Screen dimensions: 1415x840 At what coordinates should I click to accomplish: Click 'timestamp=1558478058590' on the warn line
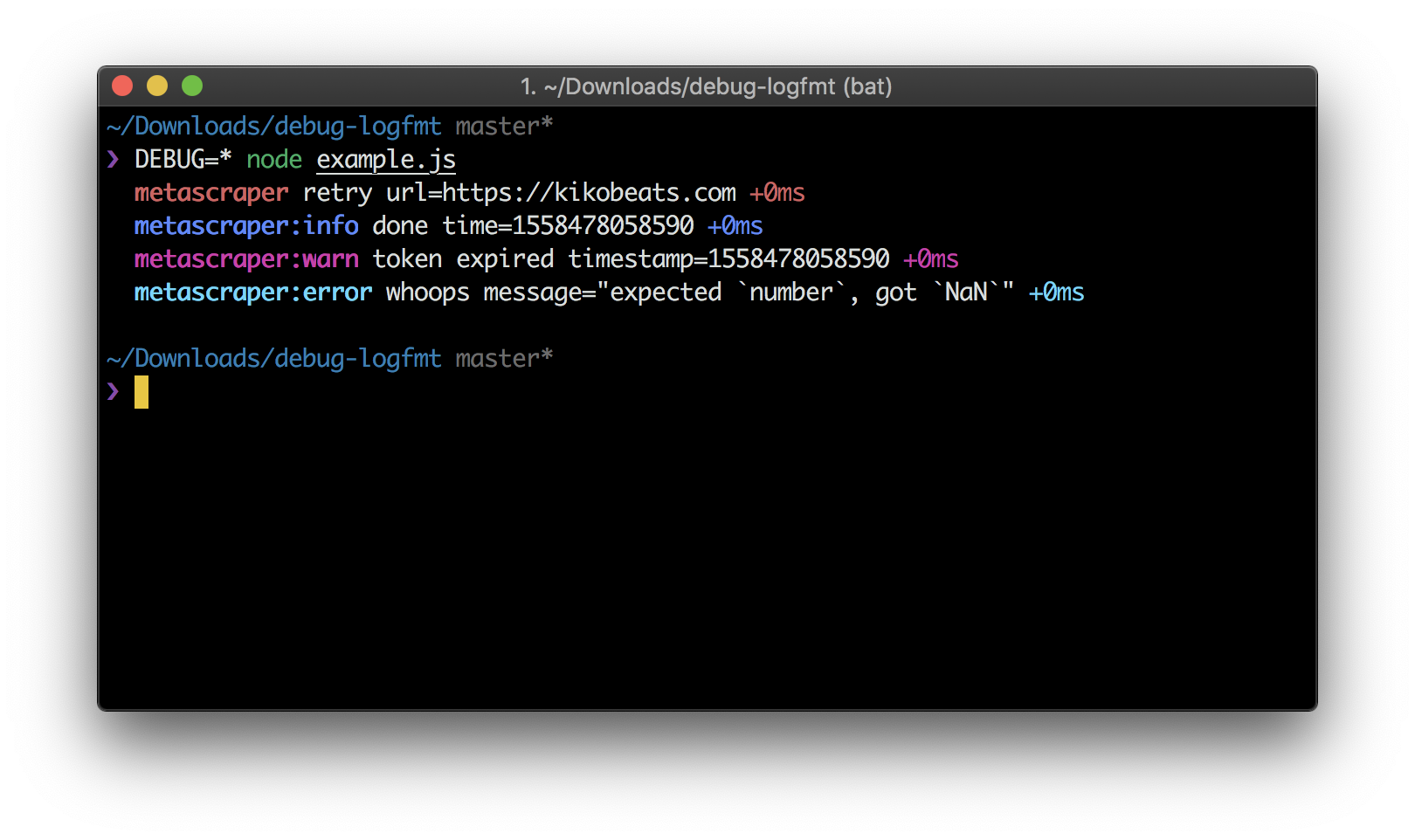(728, 259)
